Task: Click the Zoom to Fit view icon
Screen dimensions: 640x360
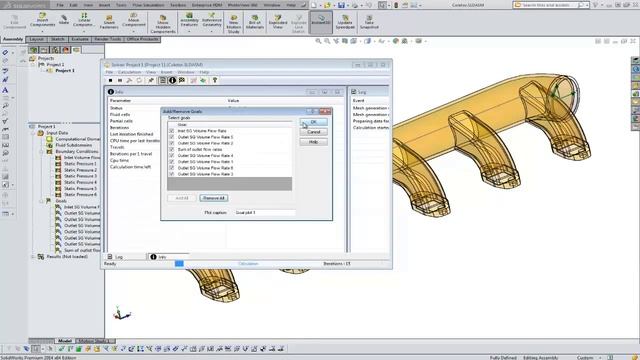Action: pyautogui.click(x=318, y=41)
